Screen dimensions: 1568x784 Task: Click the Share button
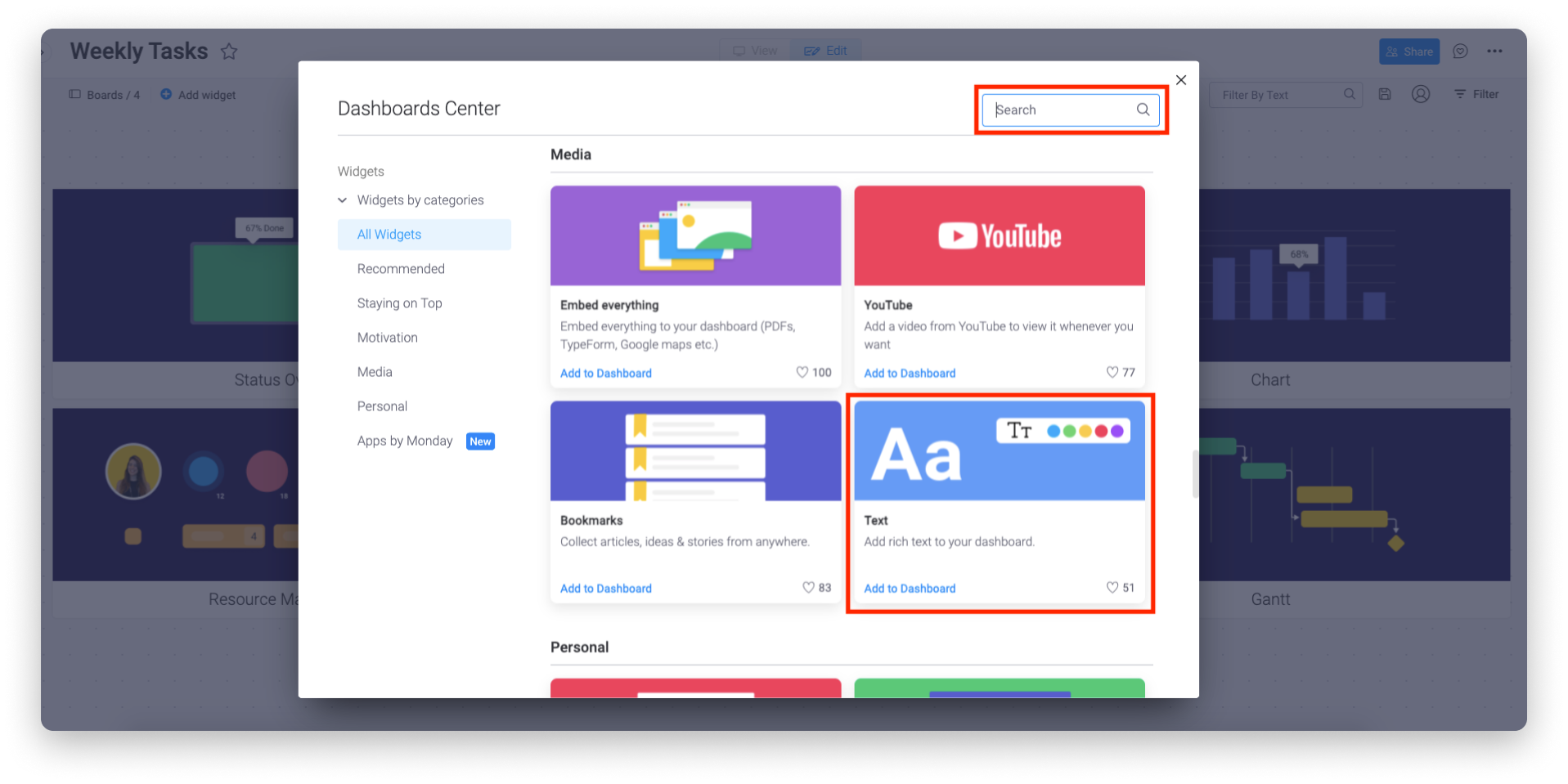pyautogui.click(x=1409, y=51)
